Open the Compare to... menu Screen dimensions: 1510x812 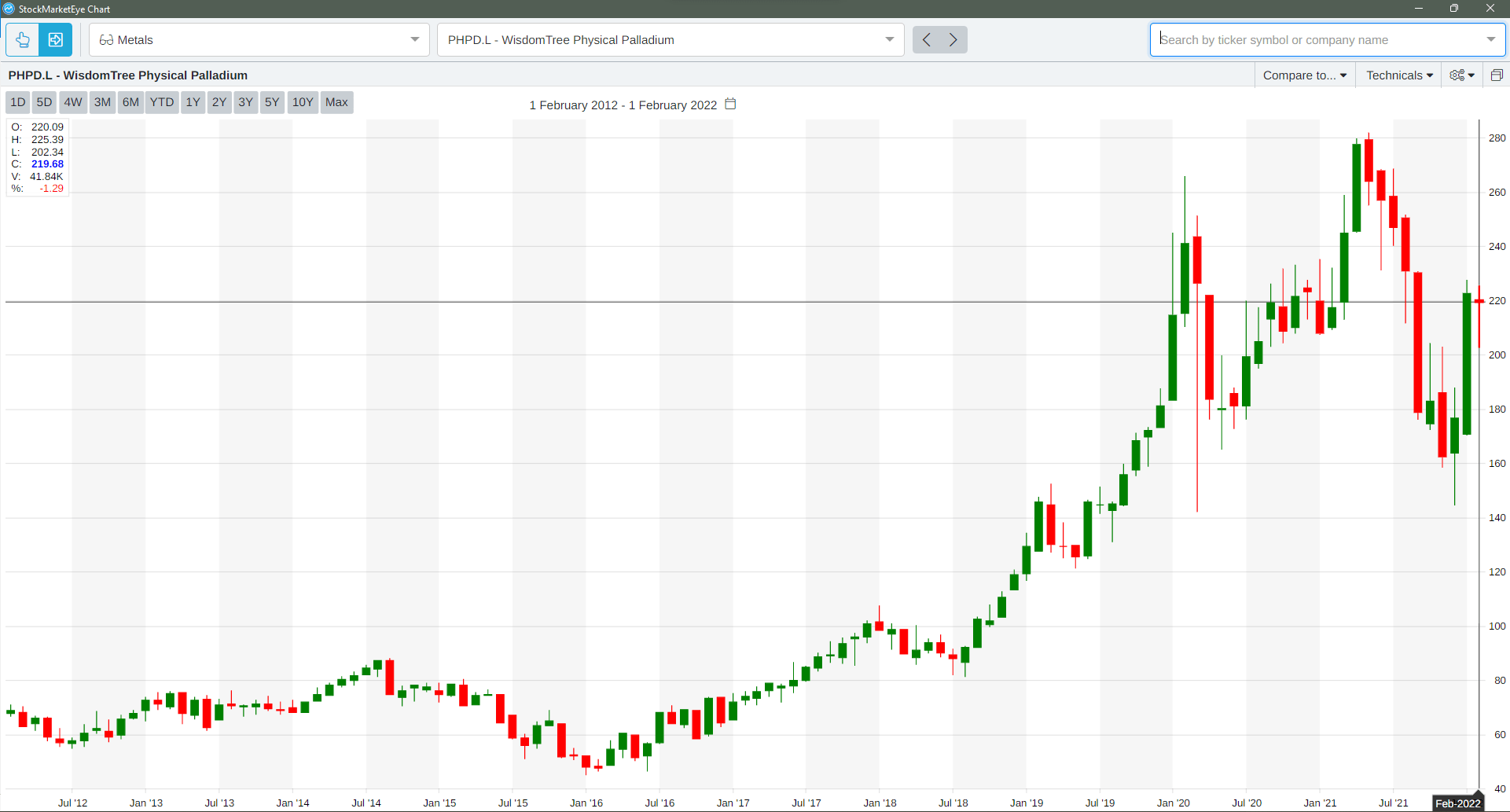point(1305,75)
